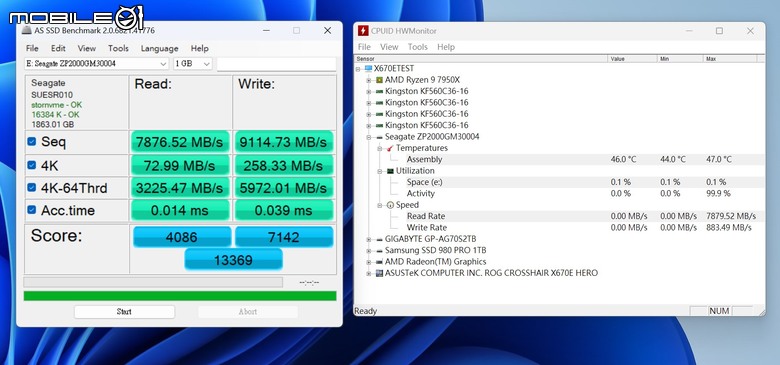The image size is (780, 365).
Task: Click the Seq read result 7876.52 MB/s
Action: [x=180, y=142]
